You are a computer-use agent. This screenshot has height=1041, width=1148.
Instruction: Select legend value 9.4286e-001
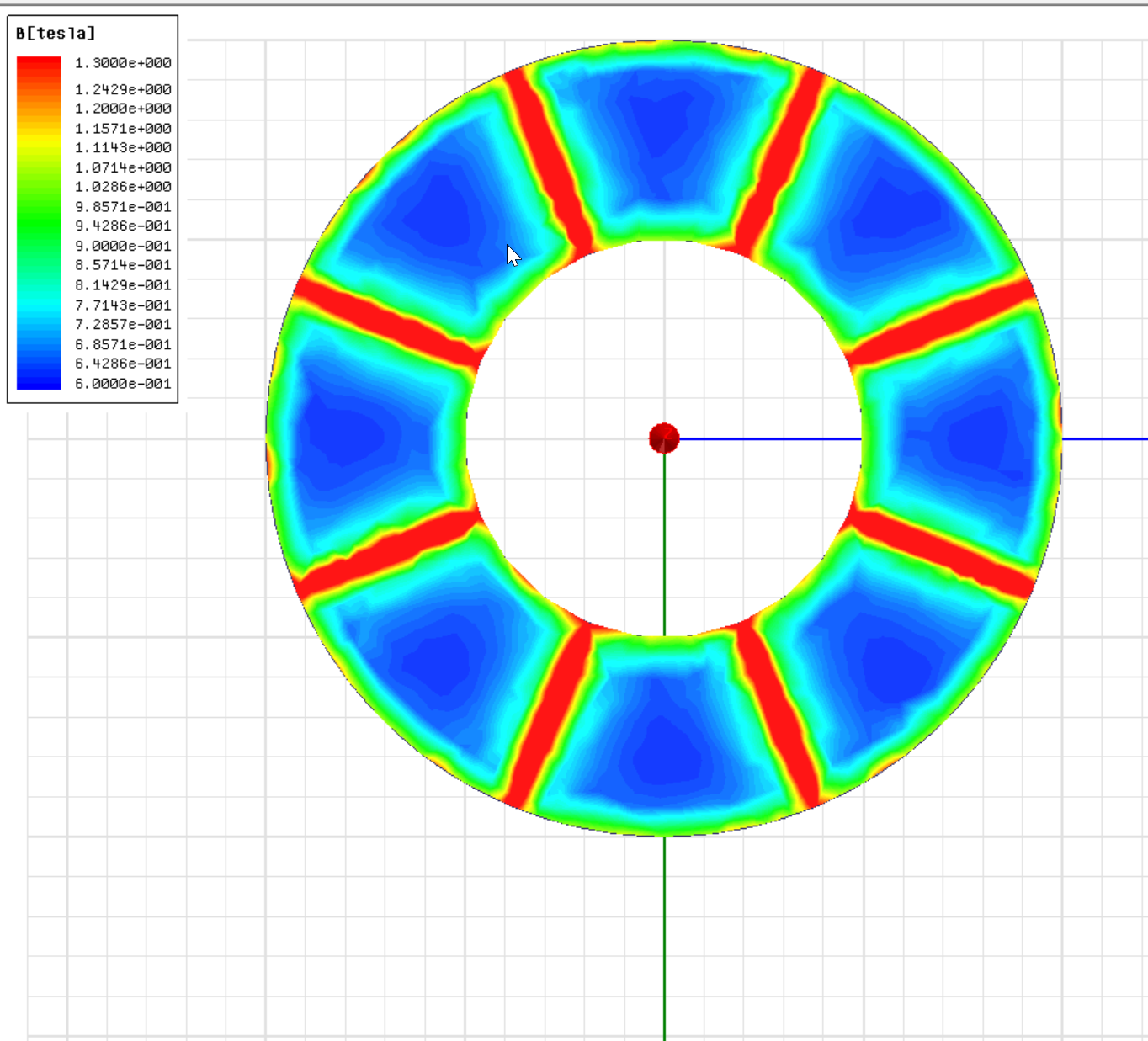[123, 226]
